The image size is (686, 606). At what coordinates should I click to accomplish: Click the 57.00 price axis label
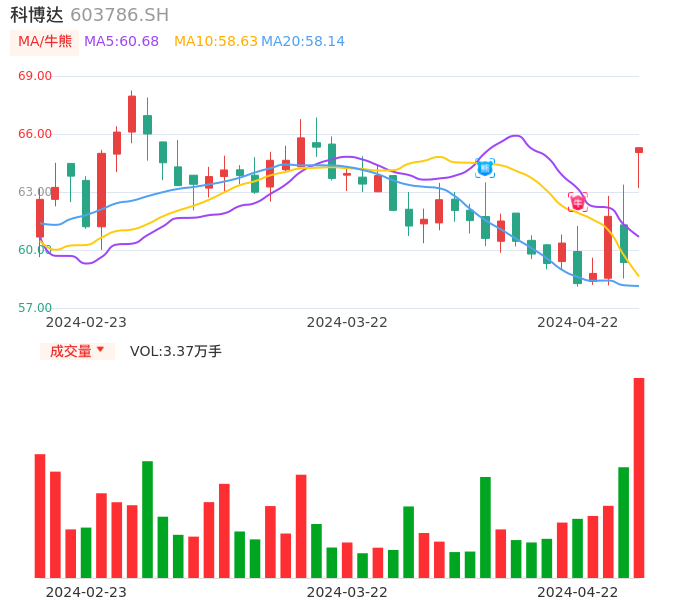[35, 308]
